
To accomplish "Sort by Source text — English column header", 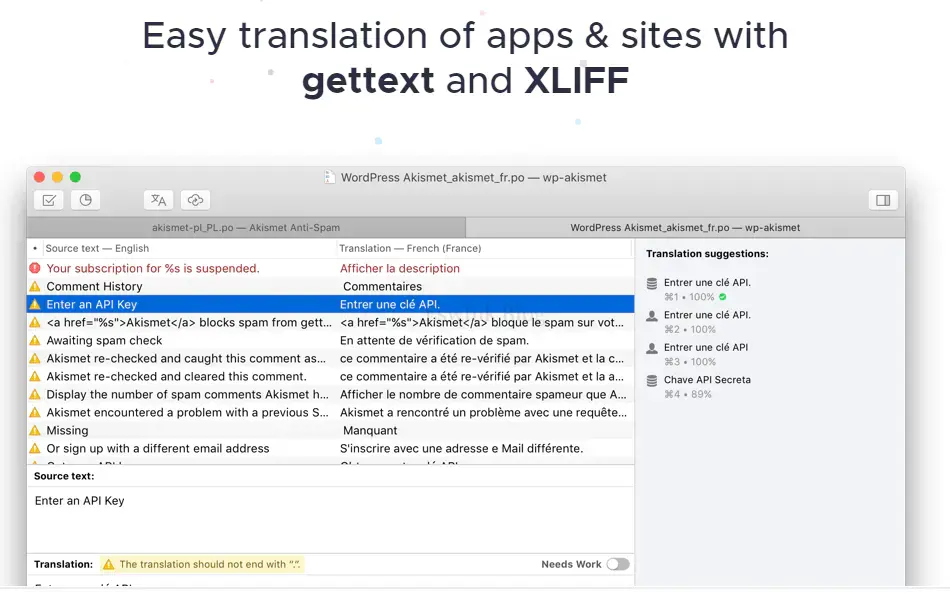I will coord(97,248).
